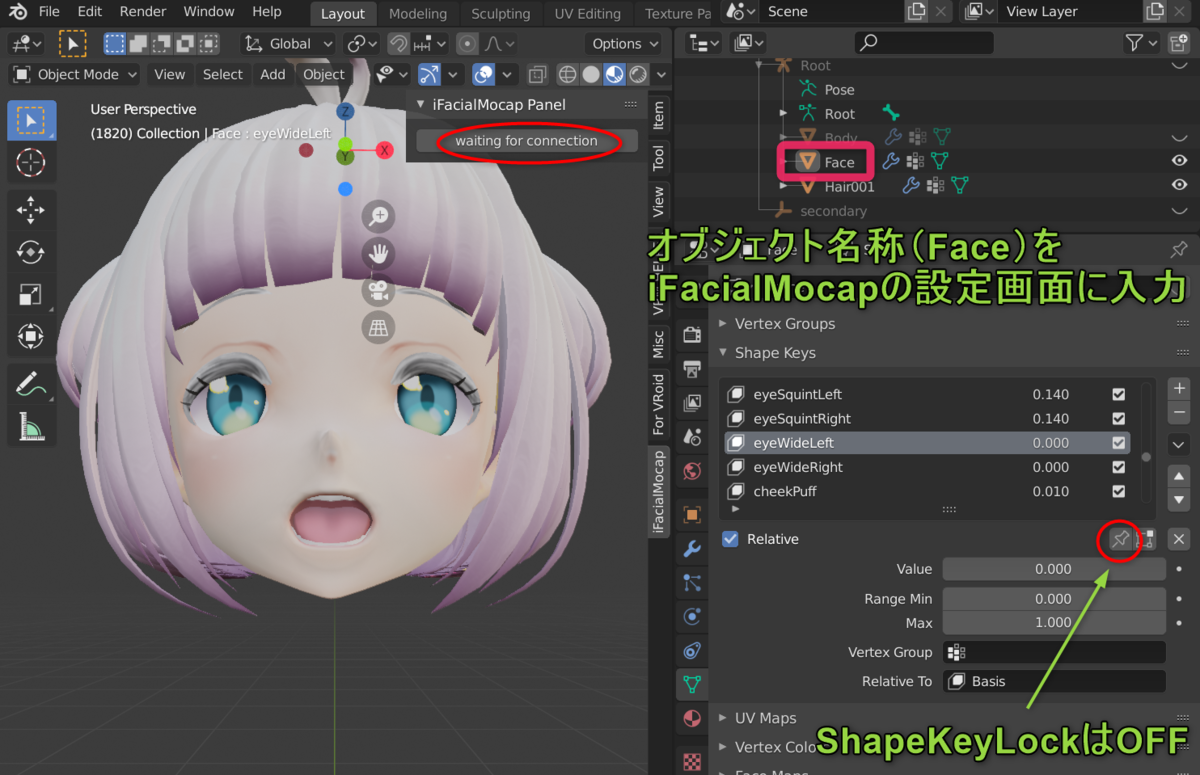
Task: Open the Render properties tab icon
Action: pos(692,334)
